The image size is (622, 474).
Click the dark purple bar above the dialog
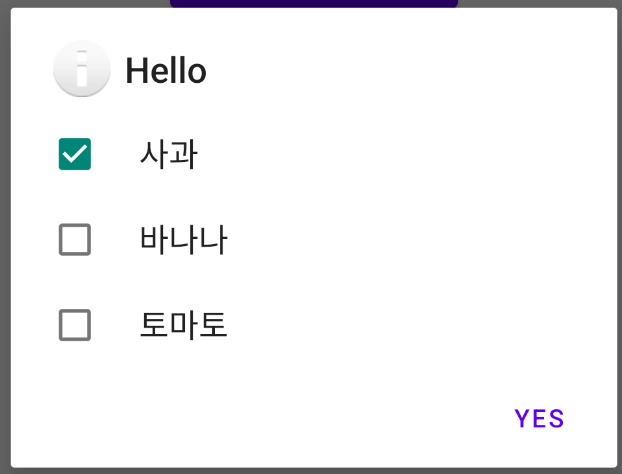tap(314, 4)
